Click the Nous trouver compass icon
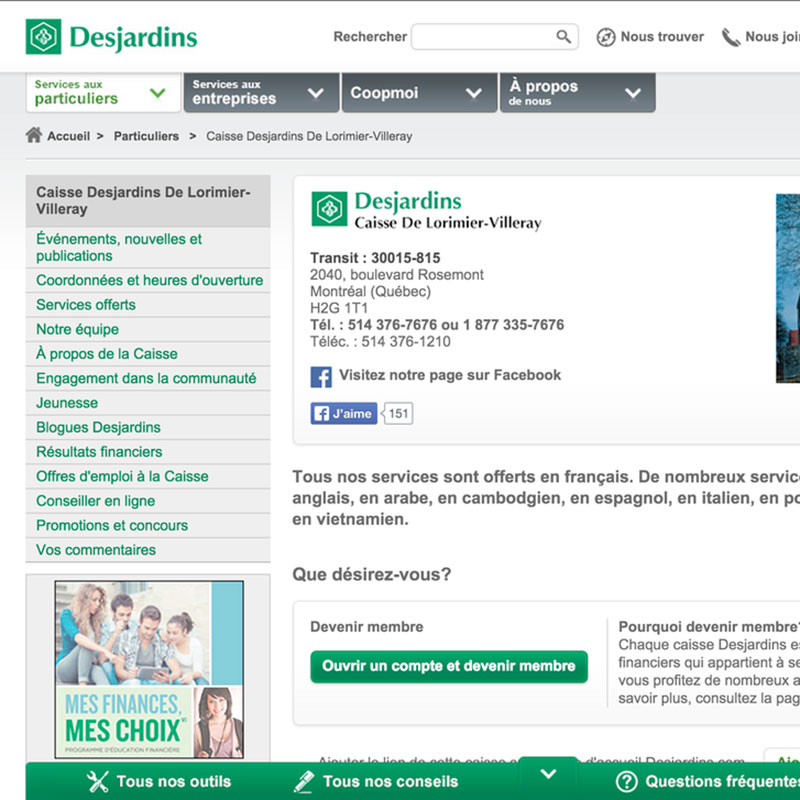Viewport: 800px width, 800px height. click(x=606, y=37)
